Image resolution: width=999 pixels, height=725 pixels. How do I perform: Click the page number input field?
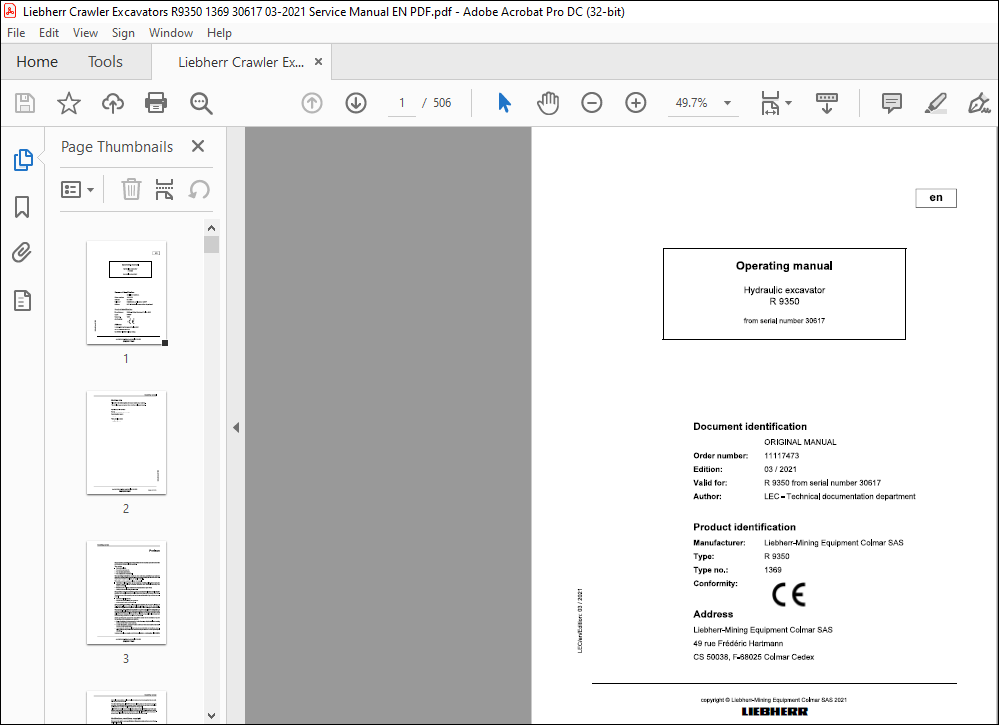click(402, 103)
